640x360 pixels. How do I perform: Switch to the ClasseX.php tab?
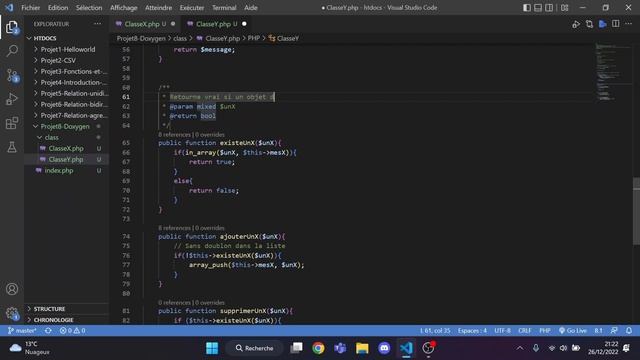[x=145, y=24]
